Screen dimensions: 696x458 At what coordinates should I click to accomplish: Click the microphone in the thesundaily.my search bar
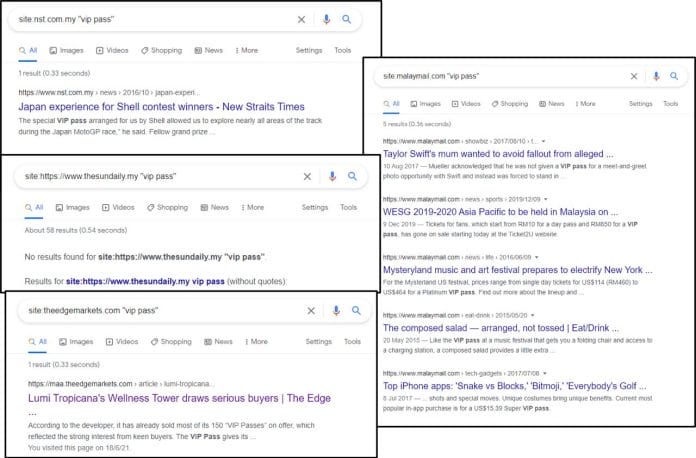click(331, 176)
